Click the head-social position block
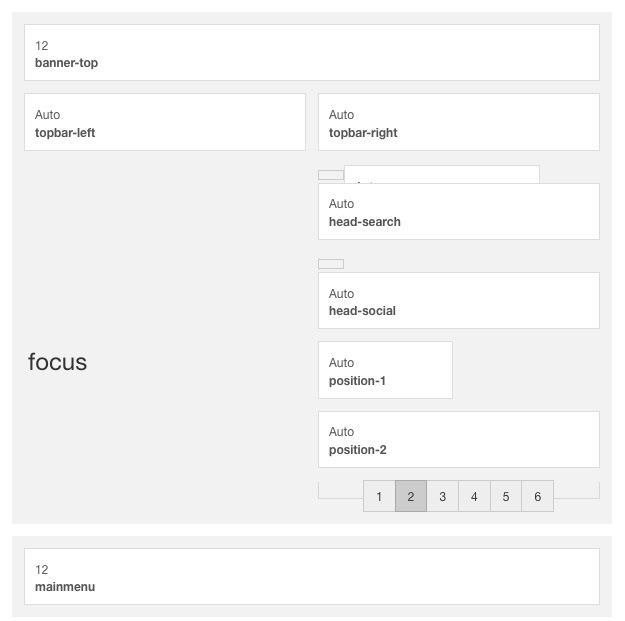Screen dimensions: 625x621 (459, 301)
